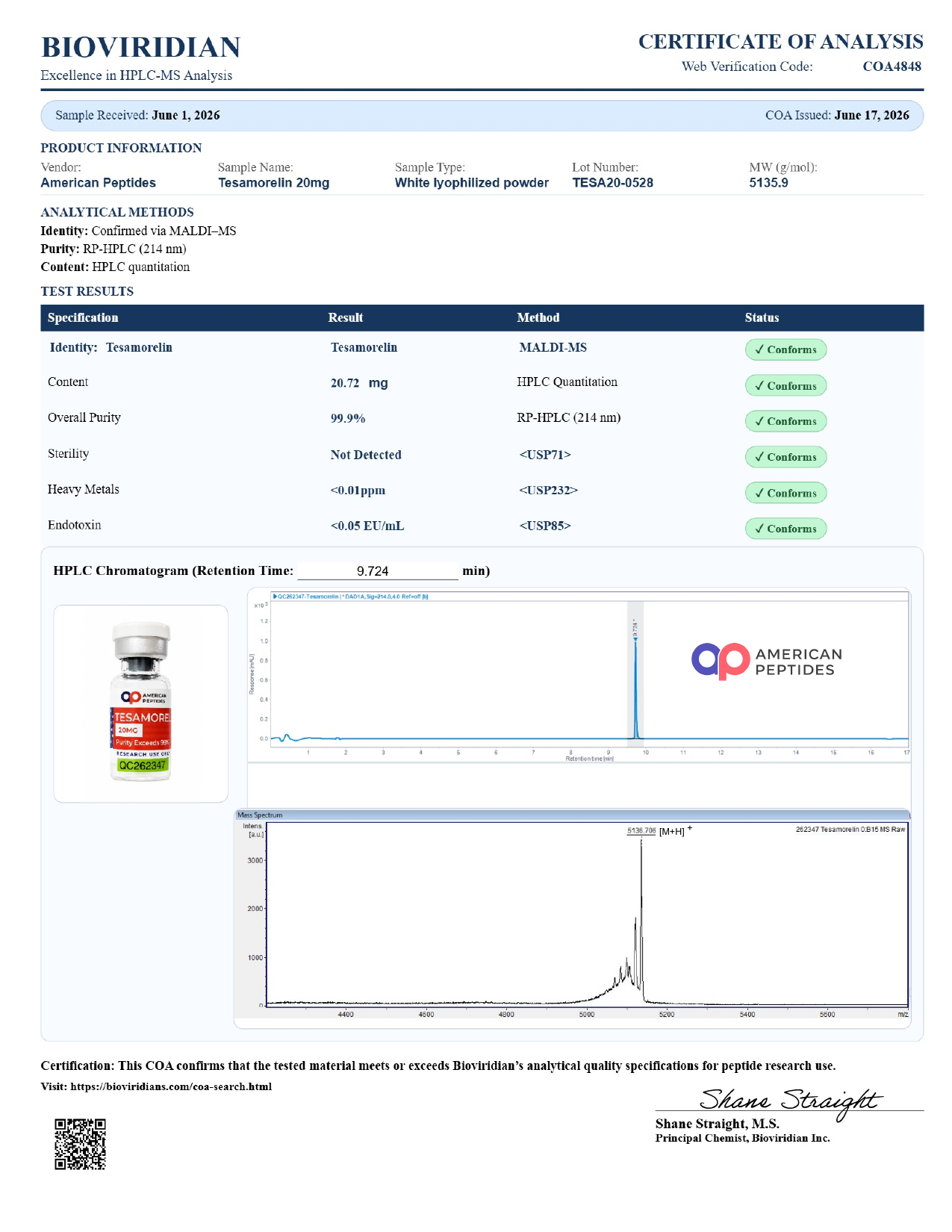Click the vendor name American Peptides

click(x=99, y=183)
